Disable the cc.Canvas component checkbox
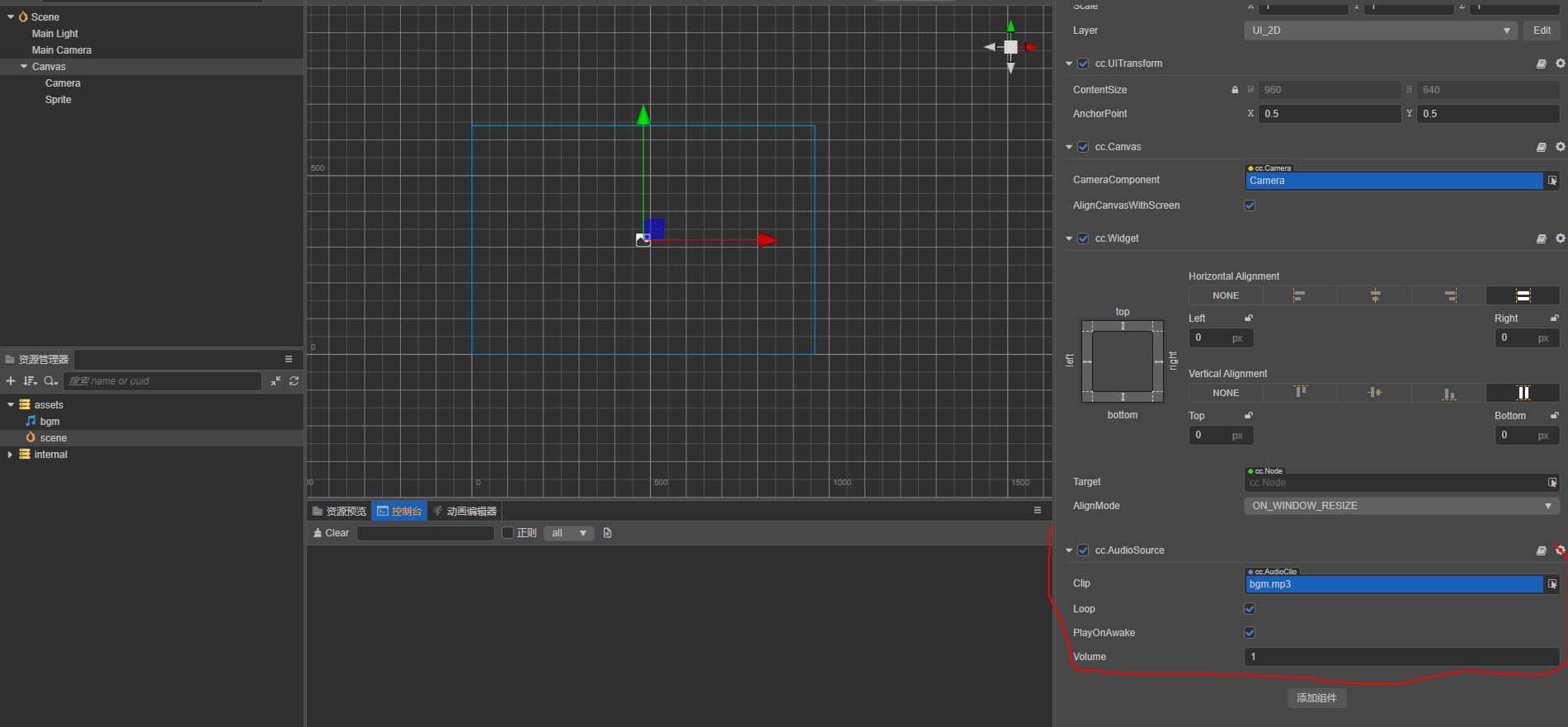The image size is (1568, 727). point(1083,147)
